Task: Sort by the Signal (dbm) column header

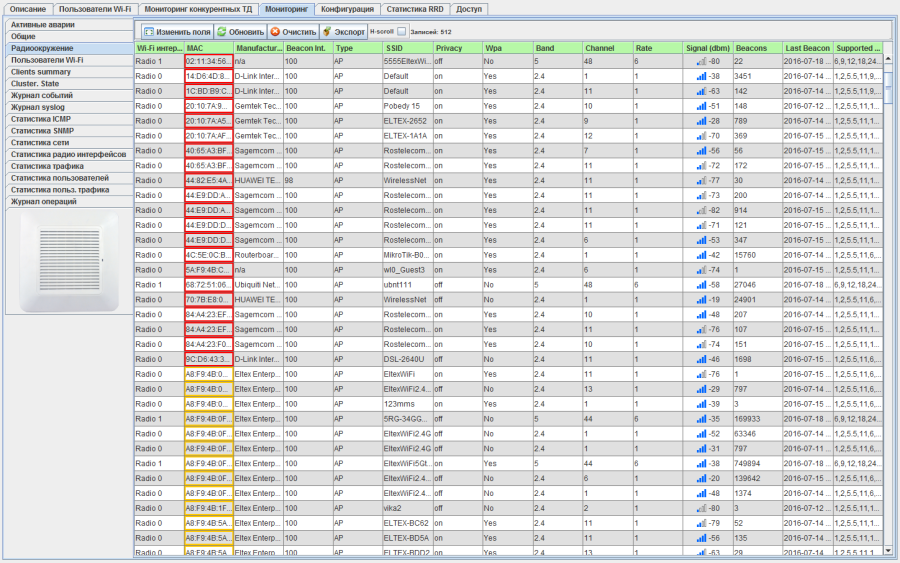Action: click(707, 48)
